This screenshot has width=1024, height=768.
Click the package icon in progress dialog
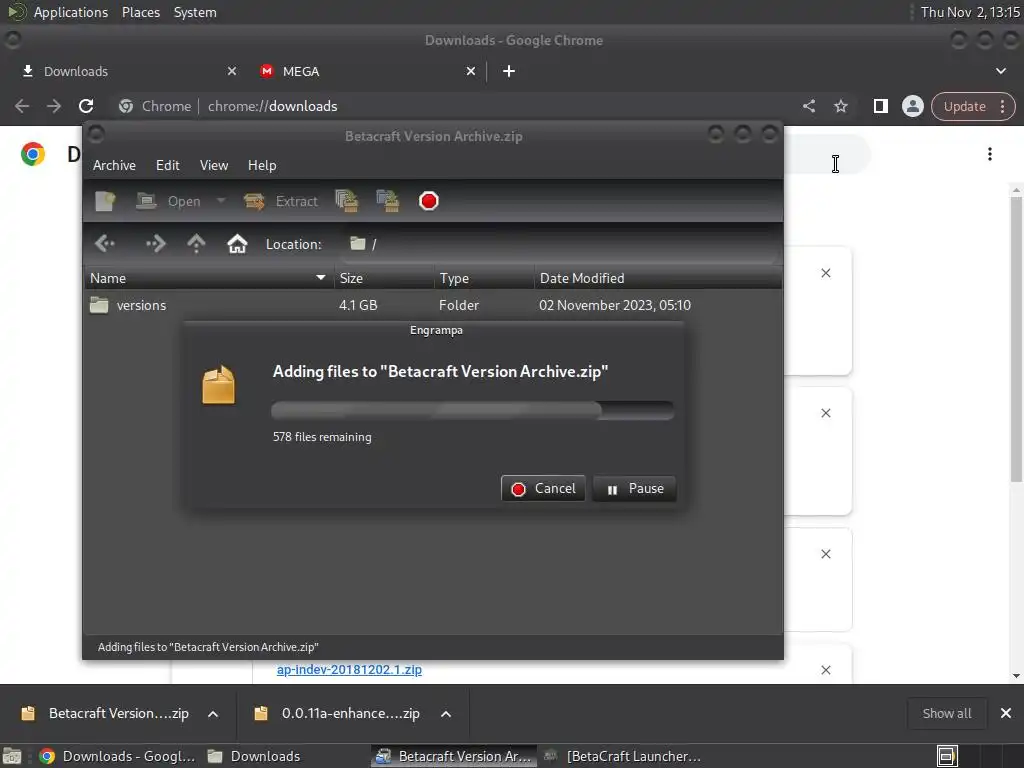218,385
